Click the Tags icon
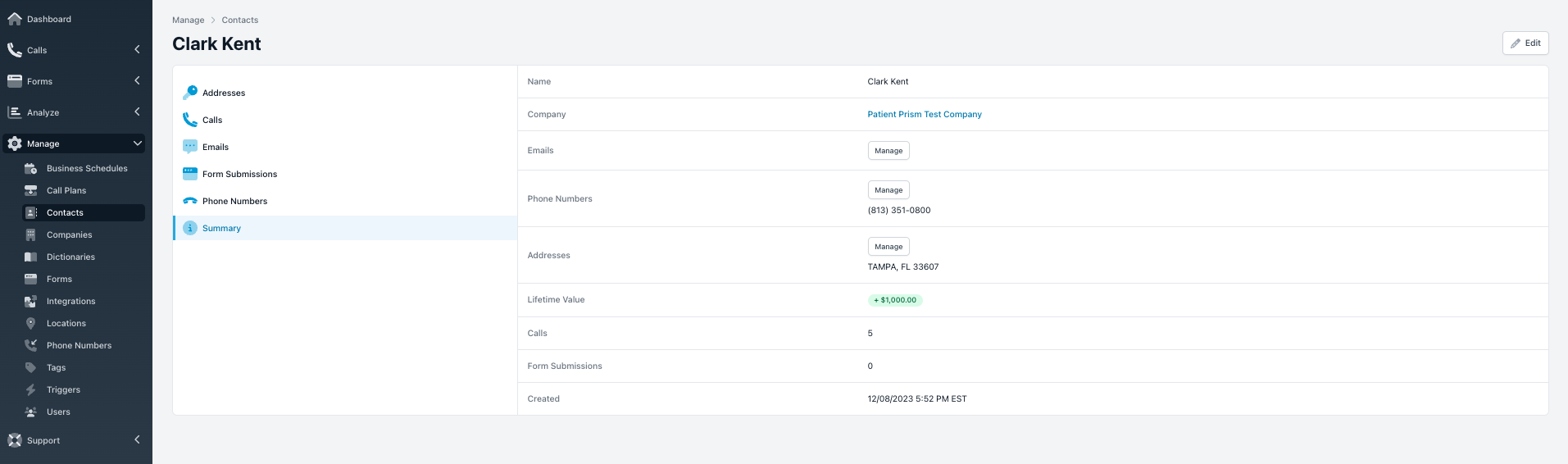1568x464 pixels. point(31,367)
